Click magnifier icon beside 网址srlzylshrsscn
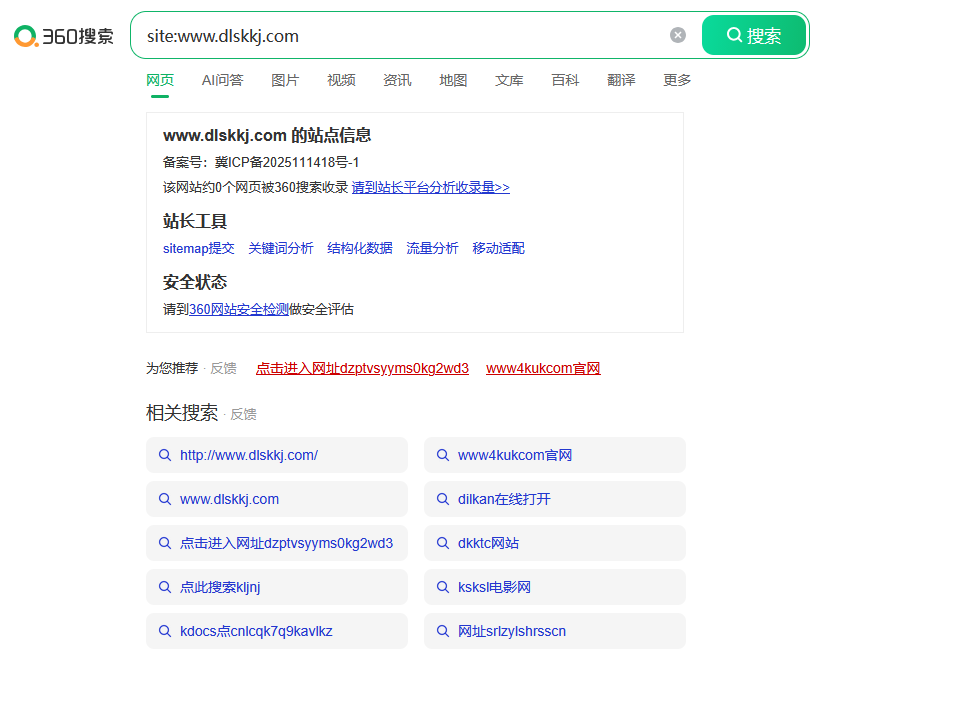The image size is (978, 712). tap(443, 631)
